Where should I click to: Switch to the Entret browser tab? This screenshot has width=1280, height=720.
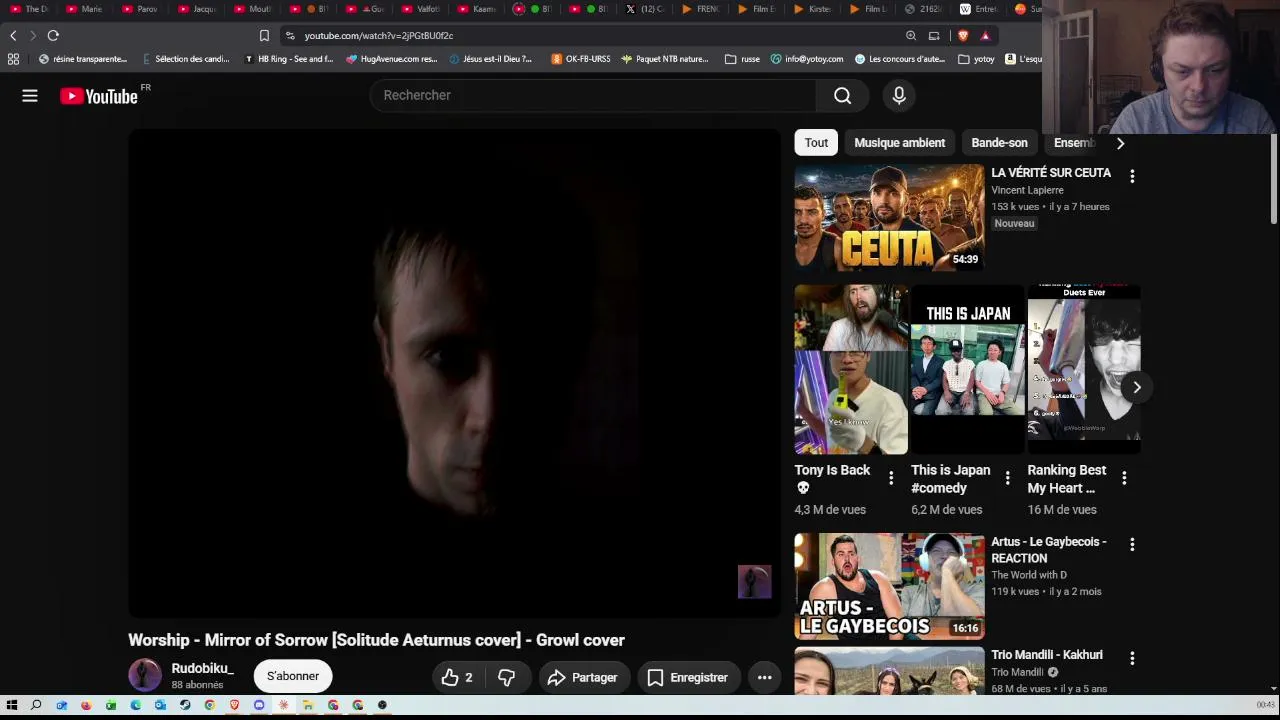click(980, 9)
